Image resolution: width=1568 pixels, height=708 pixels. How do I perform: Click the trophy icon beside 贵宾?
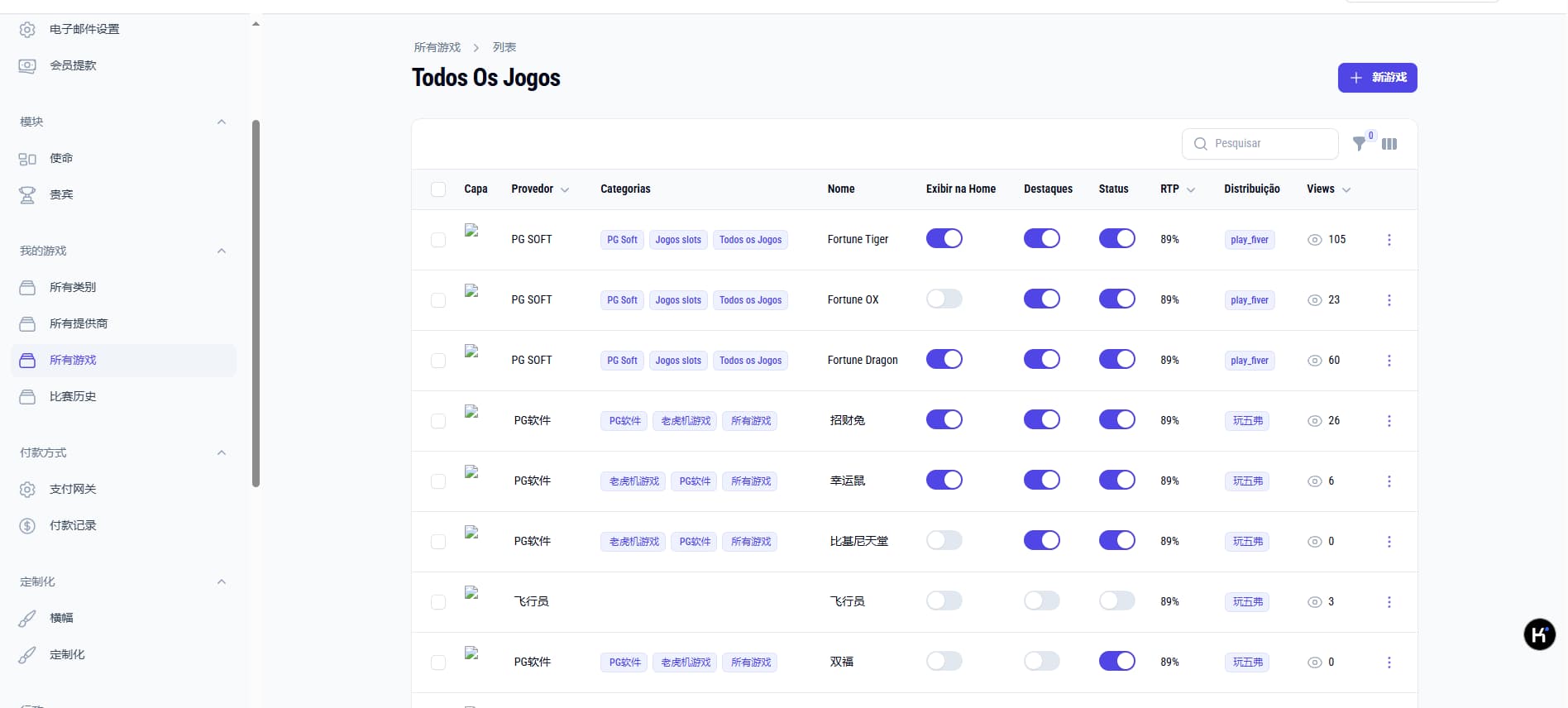coord(27,195)
